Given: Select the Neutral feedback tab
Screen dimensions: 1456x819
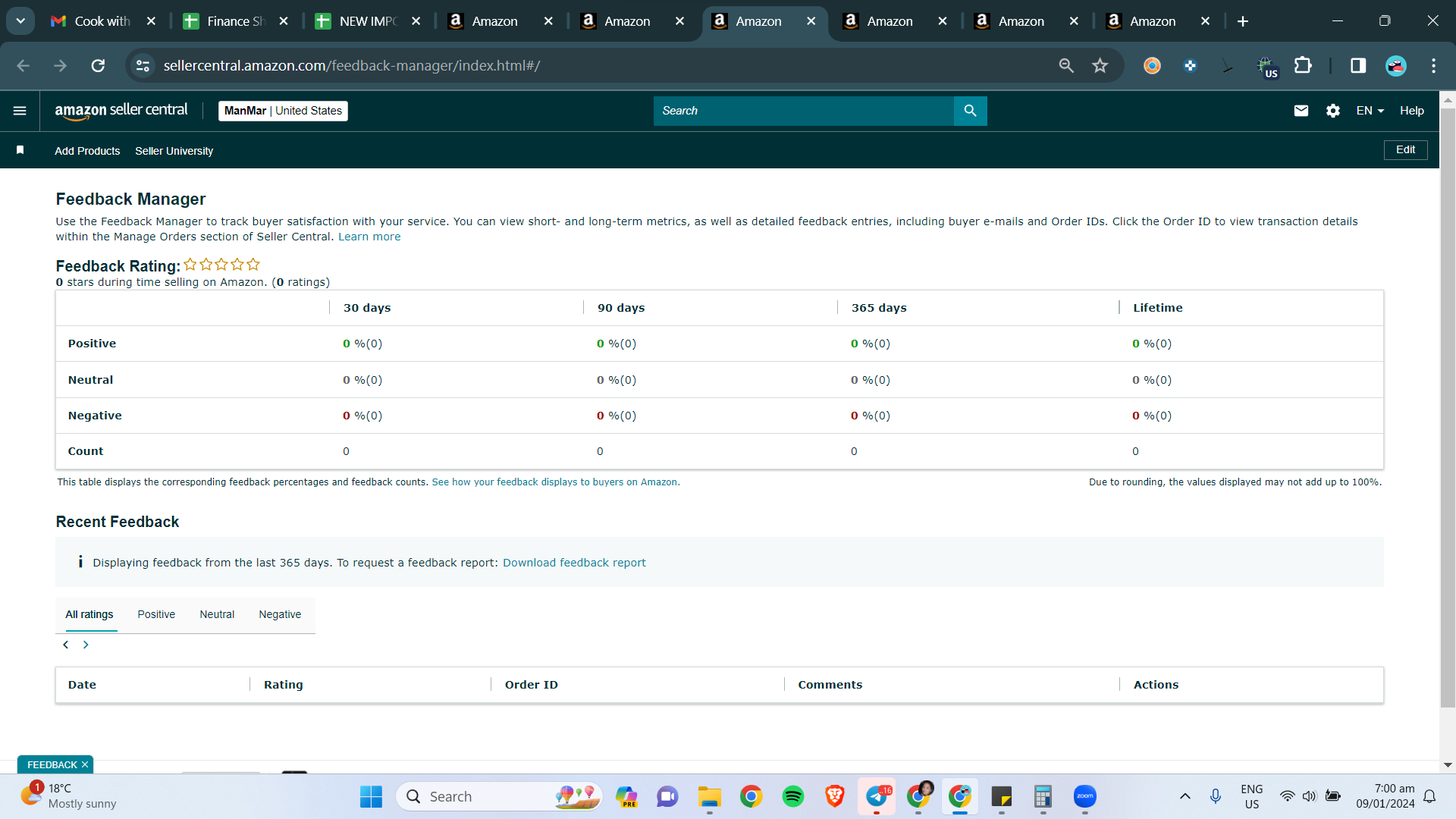Looking at the screenshot, I should [217, 614].
